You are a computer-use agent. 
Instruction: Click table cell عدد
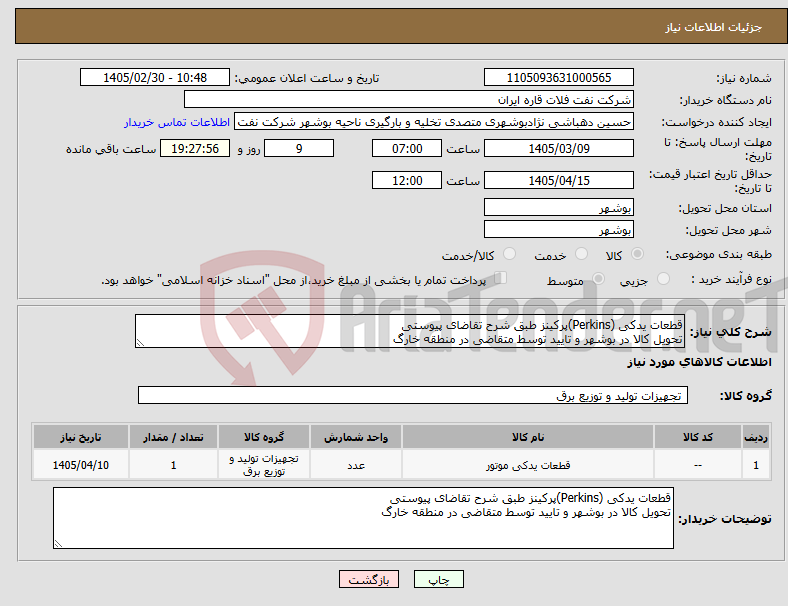tap(356, 465)
